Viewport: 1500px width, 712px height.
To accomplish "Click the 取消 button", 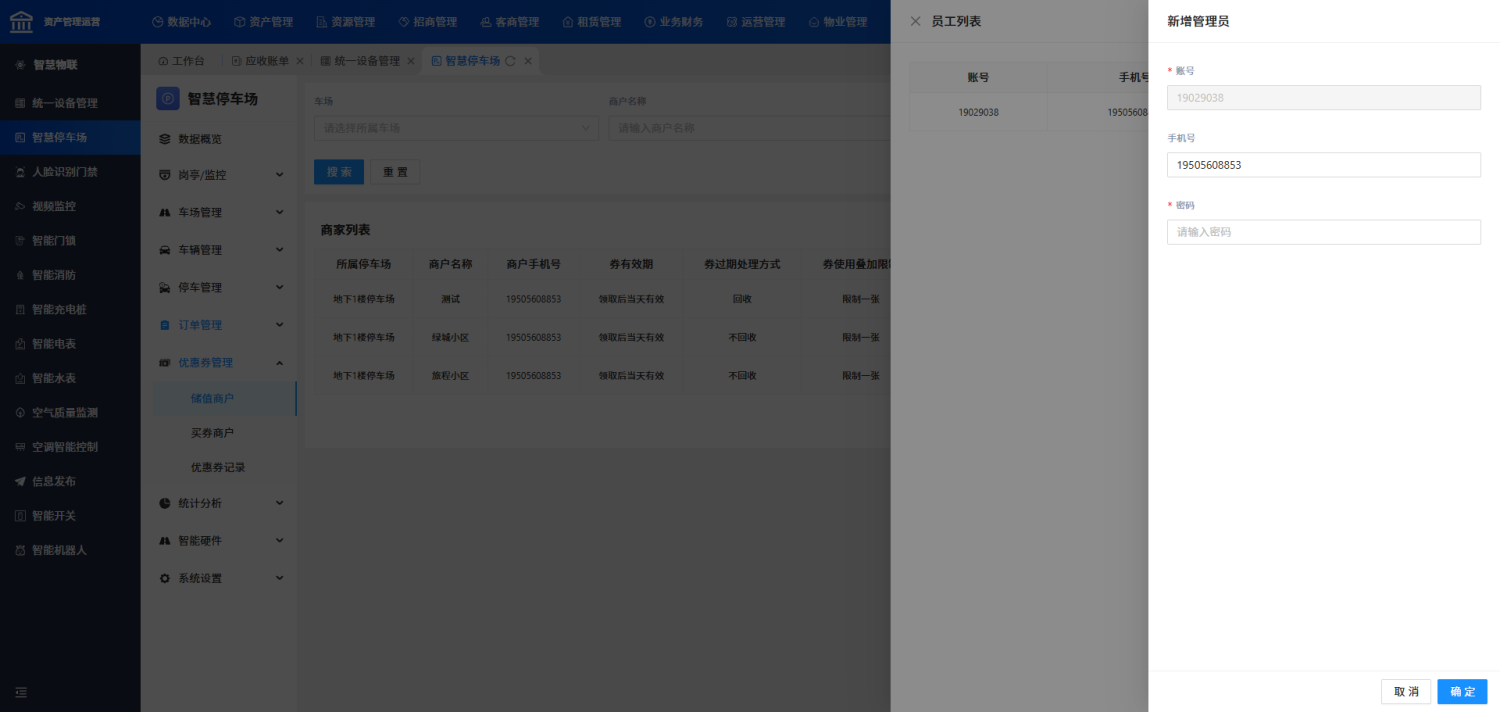I will [1406, 692].
